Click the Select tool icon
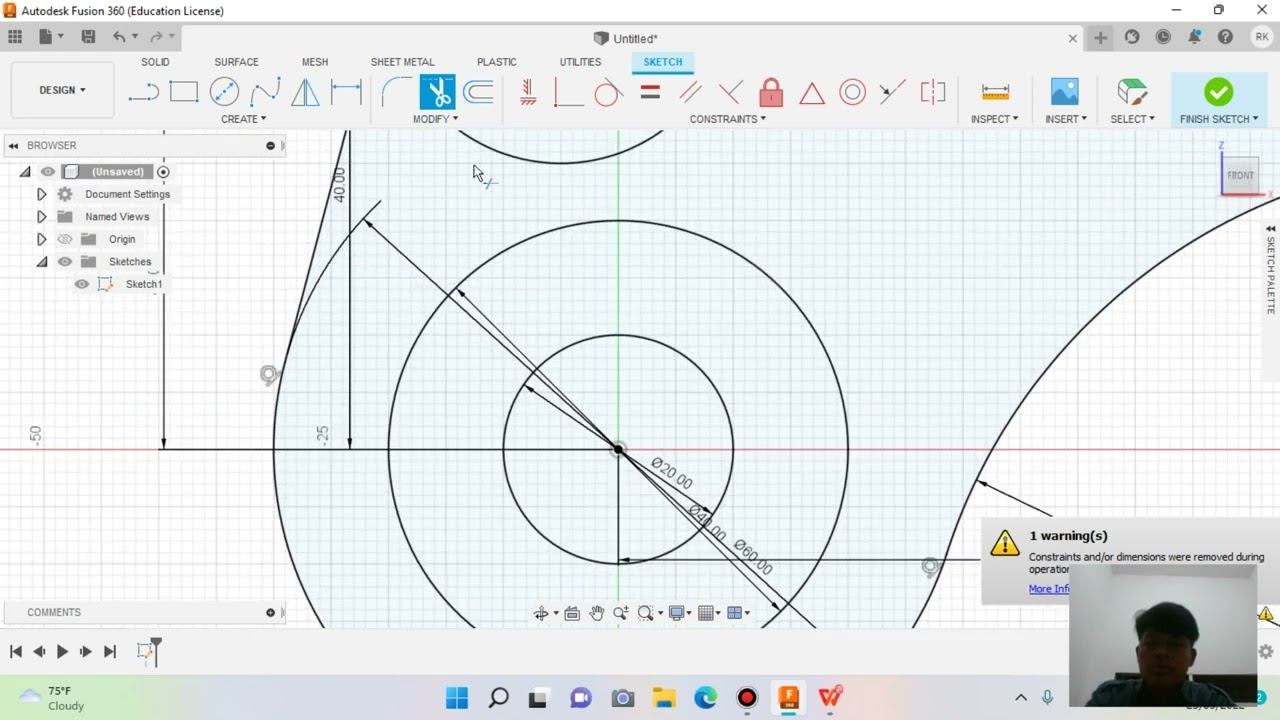The height and width of the screenshot is (720, 1280). [1132, 92]
